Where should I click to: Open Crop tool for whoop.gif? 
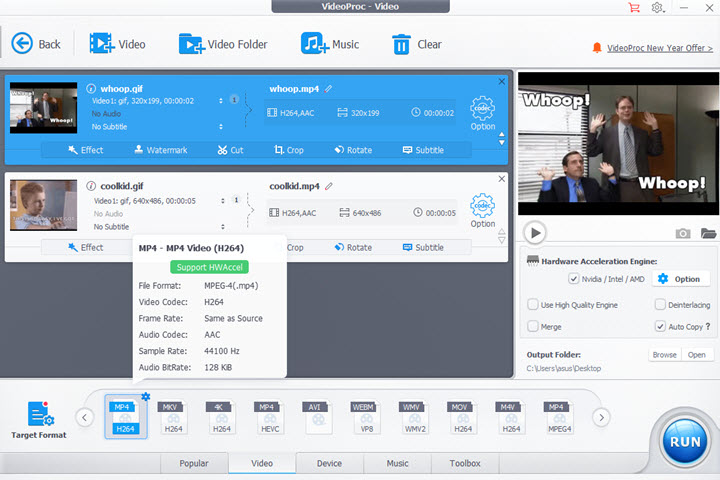click(289, 150)
